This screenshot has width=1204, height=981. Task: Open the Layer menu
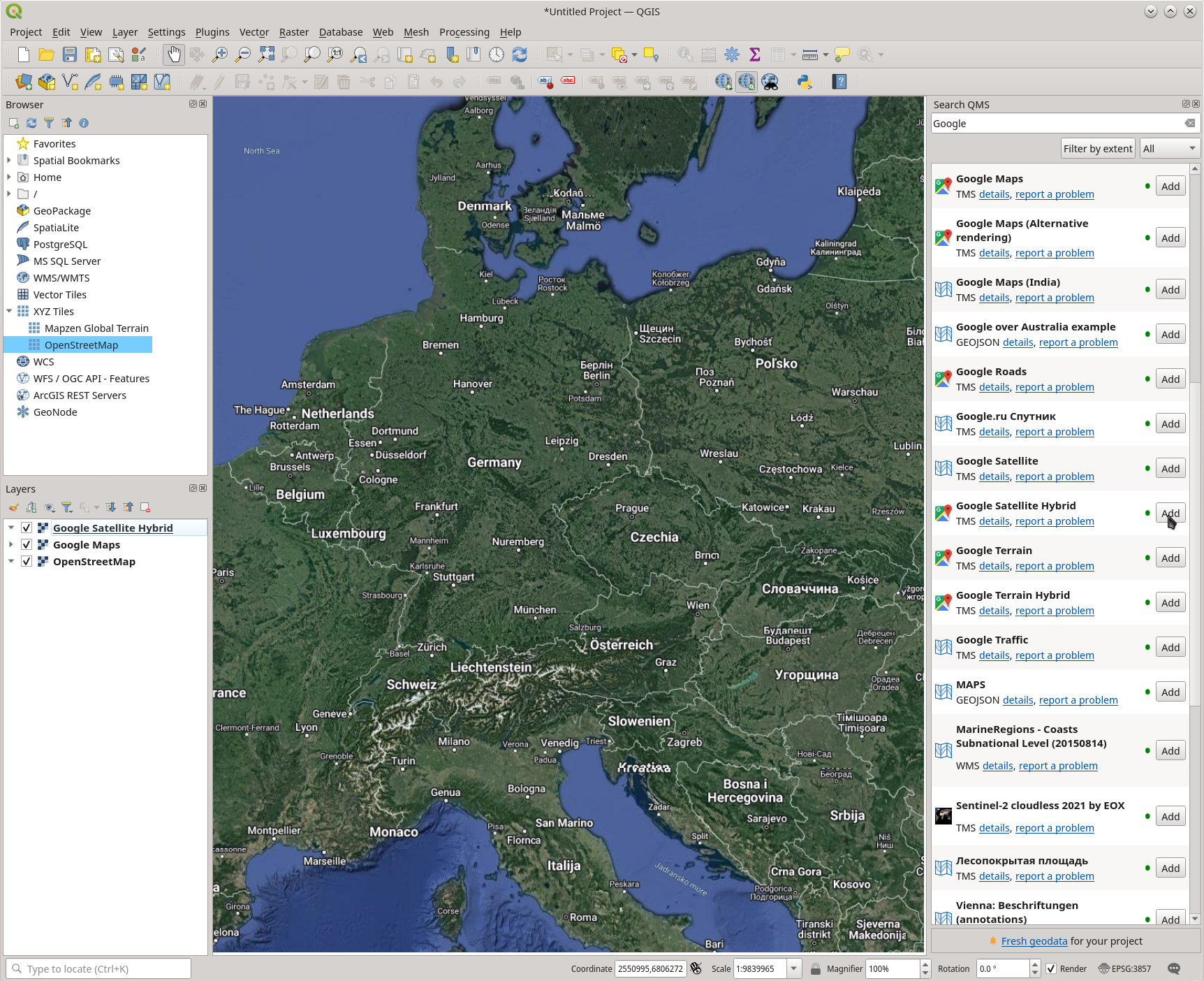[125, 32]
